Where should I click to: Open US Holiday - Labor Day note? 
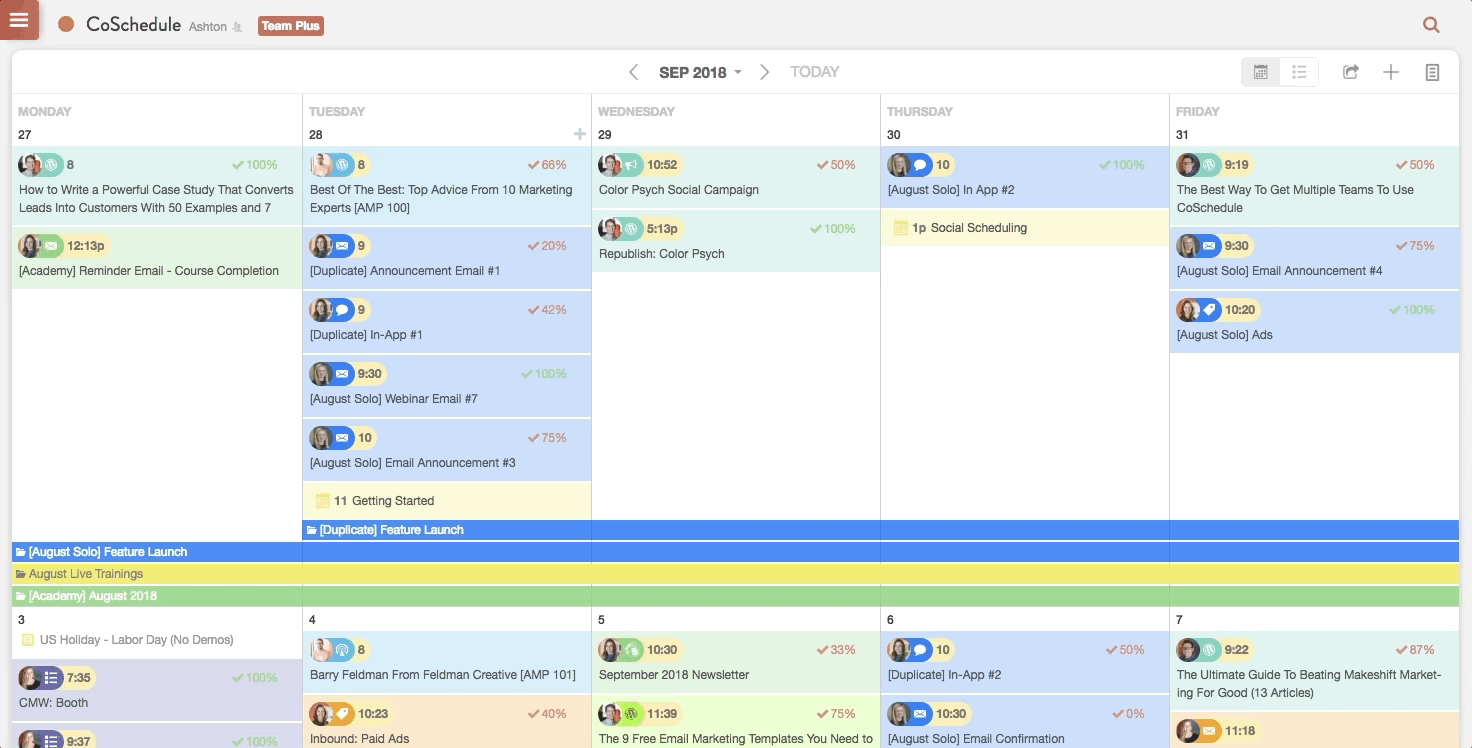coord(156,640)
